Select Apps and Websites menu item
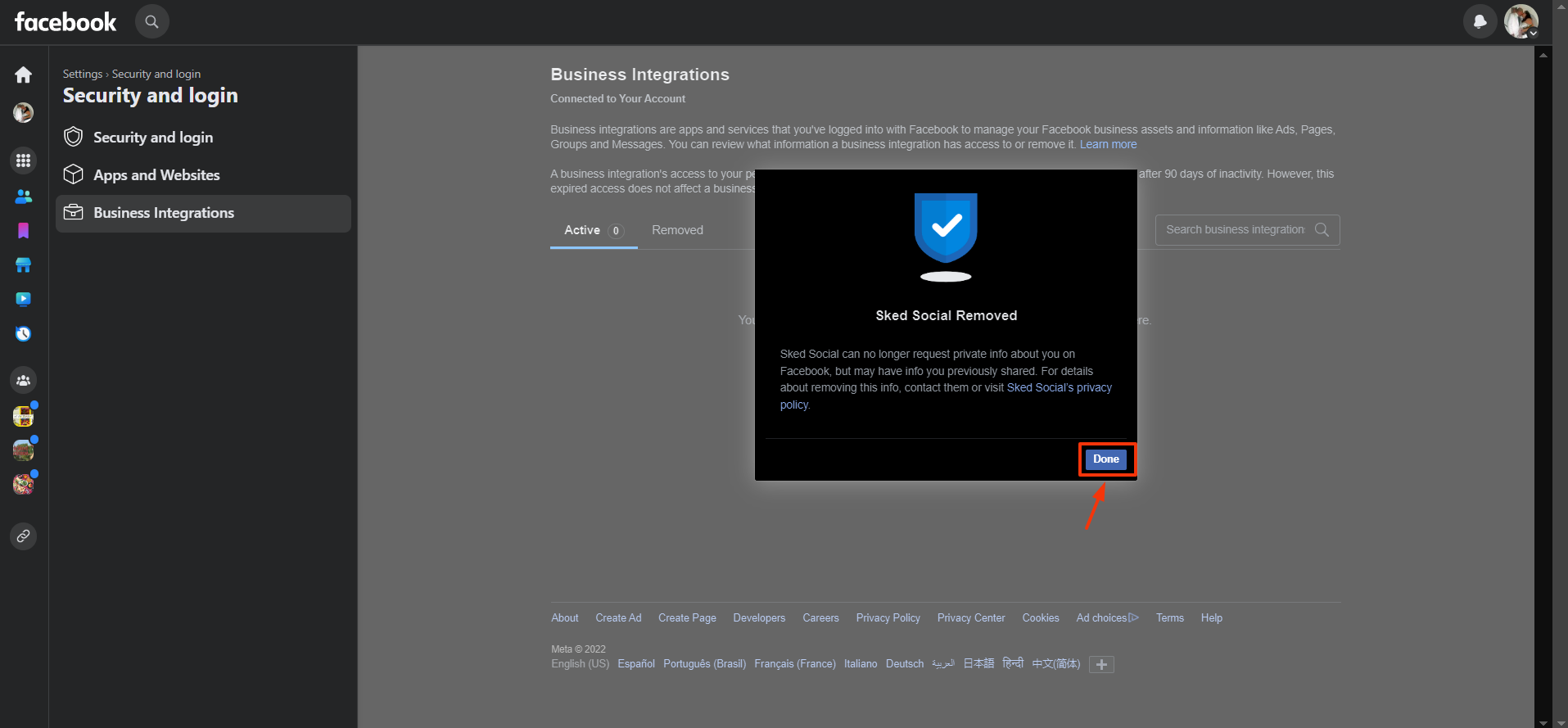The width and height of the screenshot is (1568, 728). click(203, 175)
